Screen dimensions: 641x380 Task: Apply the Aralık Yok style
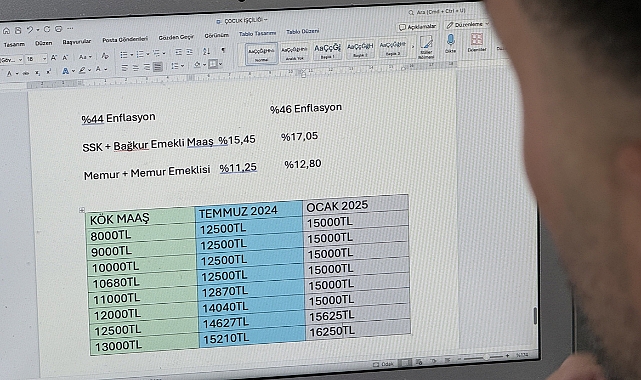(x=294, y=52)
